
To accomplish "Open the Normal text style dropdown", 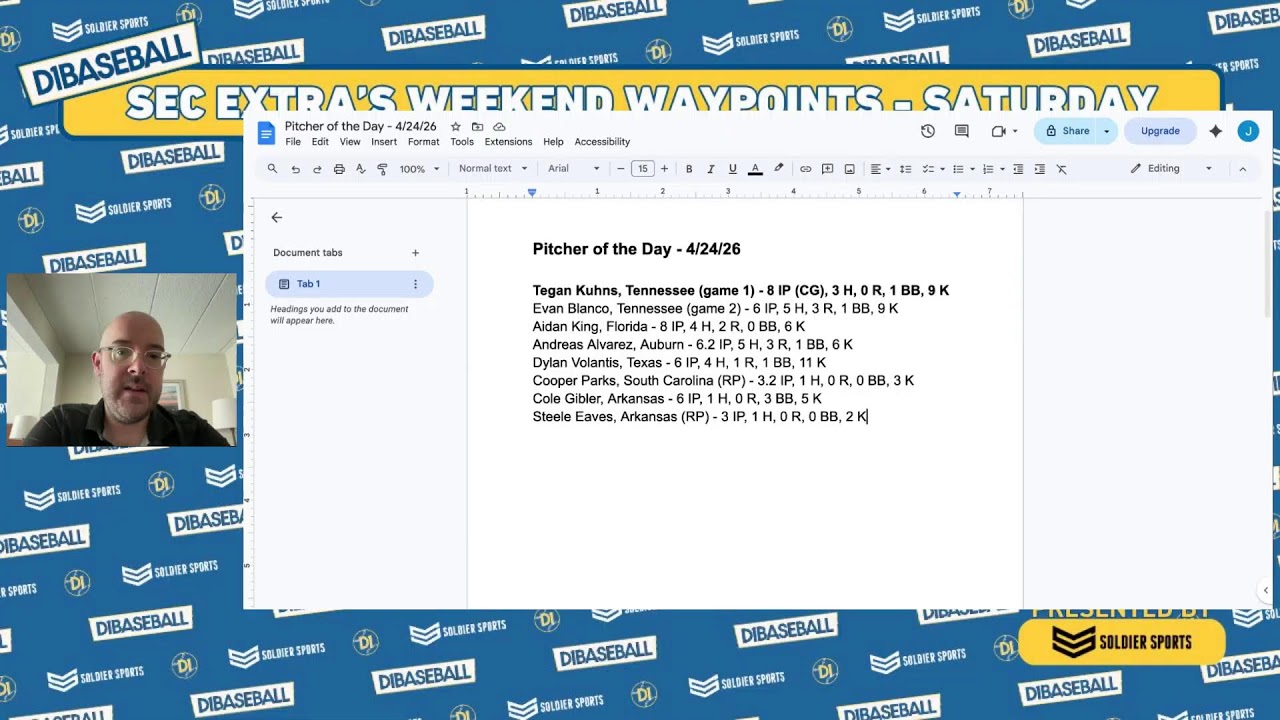I will point(493,169).
